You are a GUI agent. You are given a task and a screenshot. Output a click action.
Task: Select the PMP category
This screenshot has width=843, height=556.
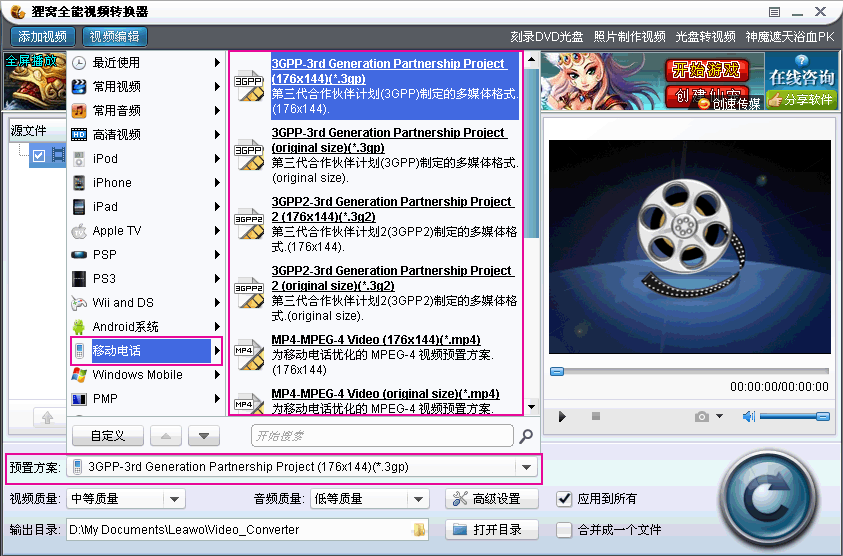pyautogui.click(x=146, y=398)
